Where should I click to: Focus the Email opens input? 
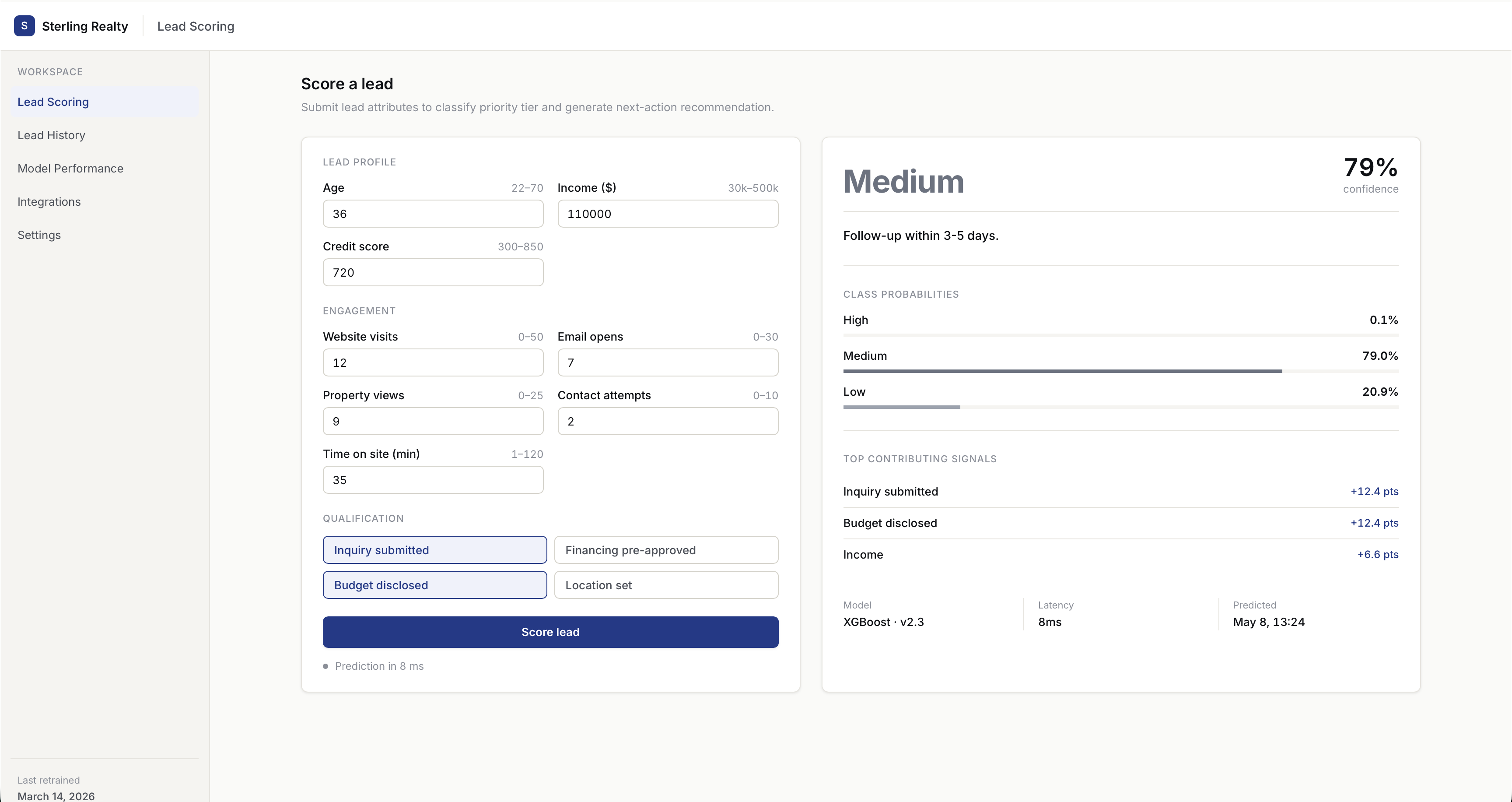668,363
